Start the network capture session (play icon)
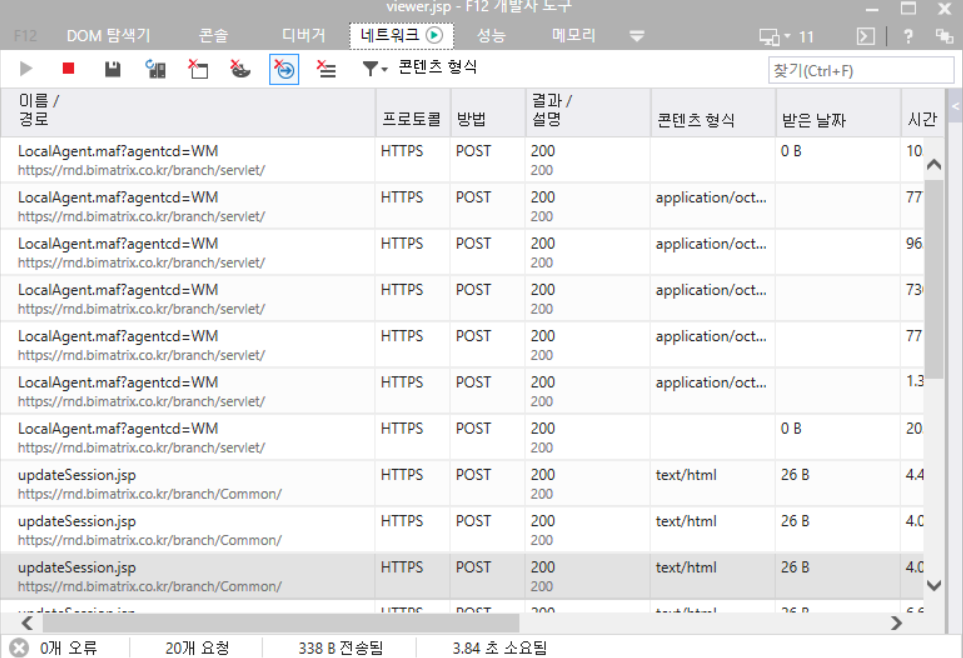This screenshot has width=963, height=658. click(27, 69)
